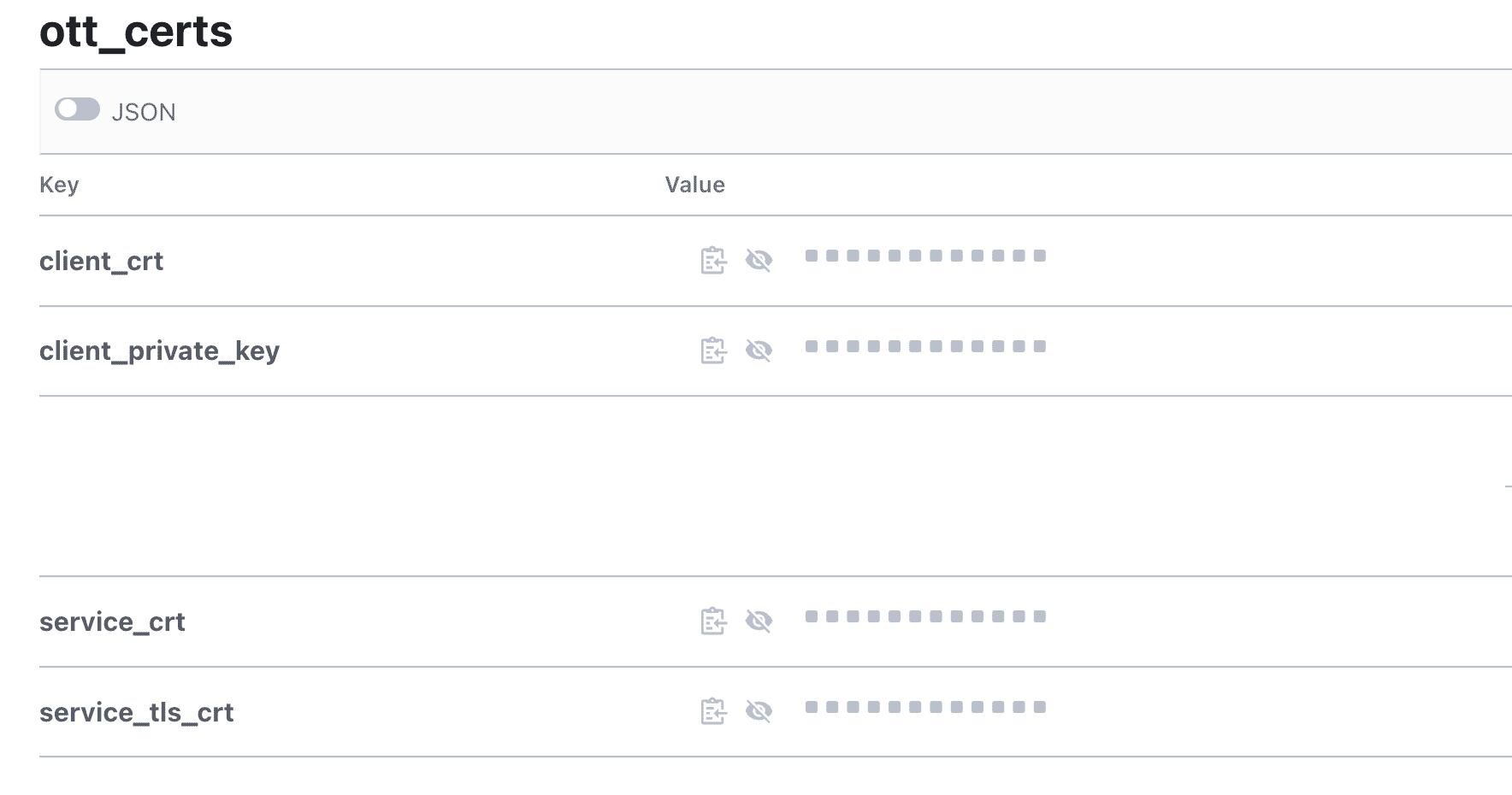Copy the client_crt value
Image resolution: width=1512 pixels, height=795 pixels.
(712, 260)
